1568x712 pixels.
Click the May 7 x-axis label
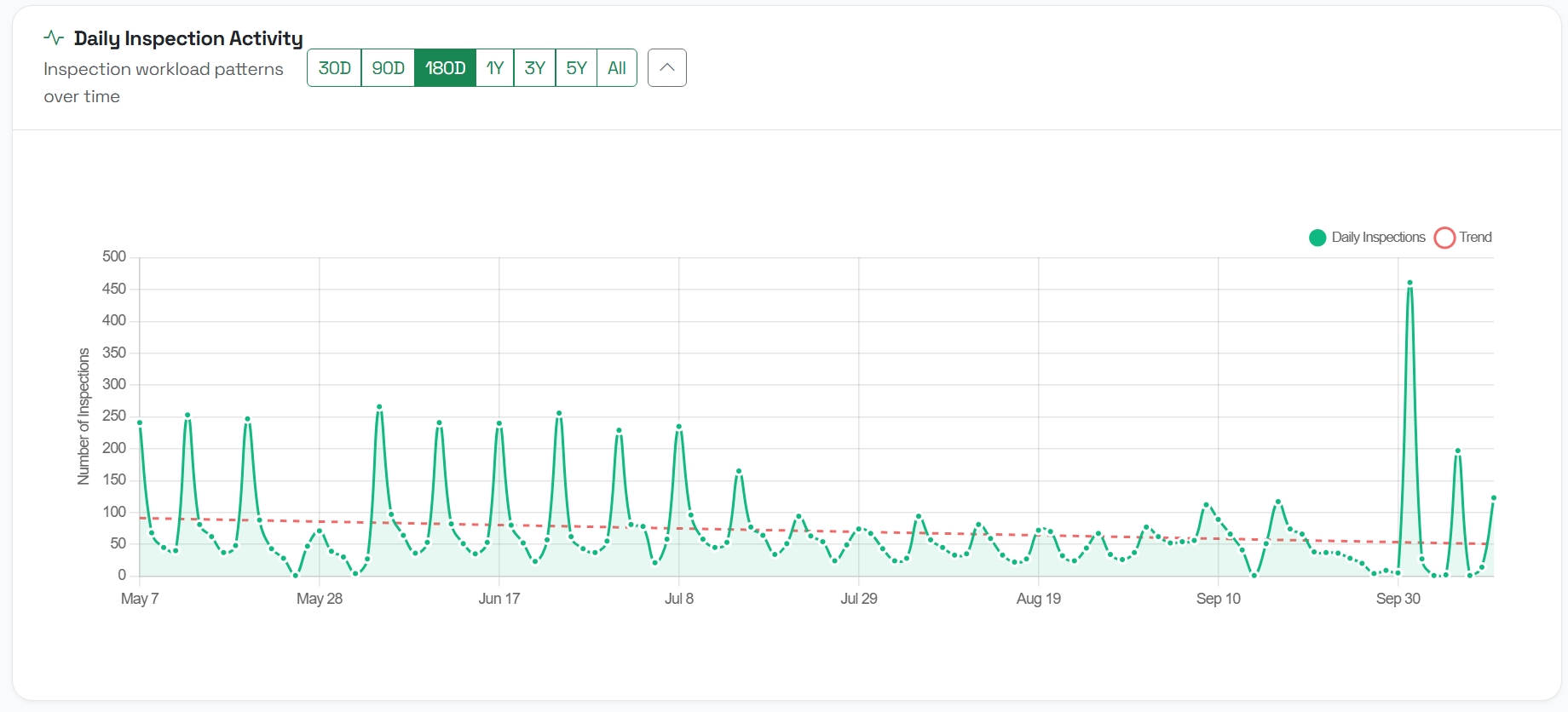click(140, 599)
